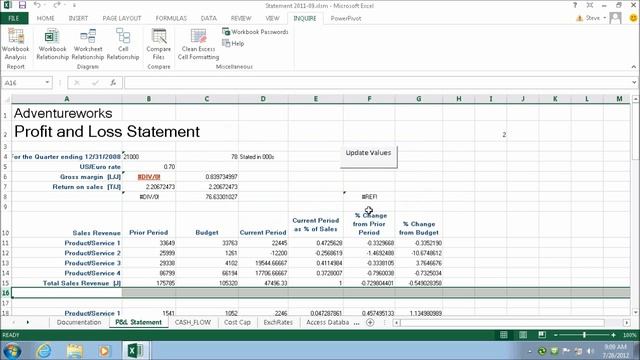Viewport: 640px width, 360px height.
Task: Click the Update Values button
Action: 368,157
